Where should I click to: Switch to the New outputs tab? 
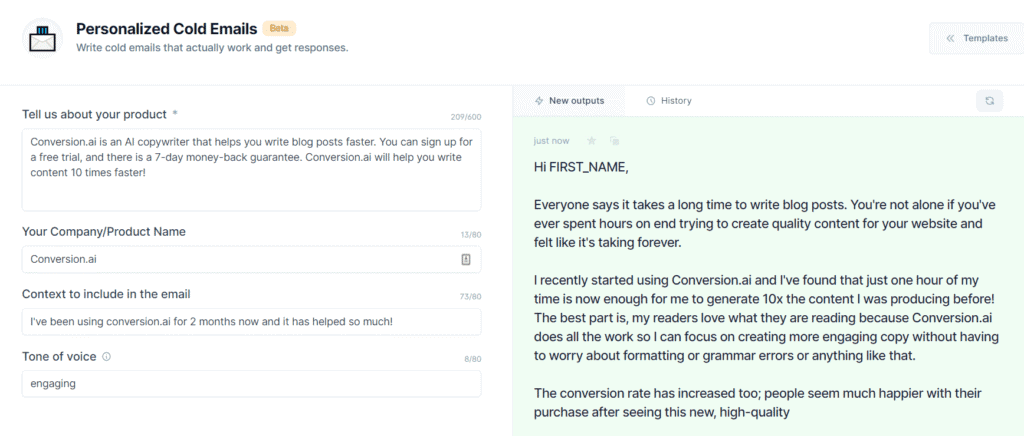(569, 101)
